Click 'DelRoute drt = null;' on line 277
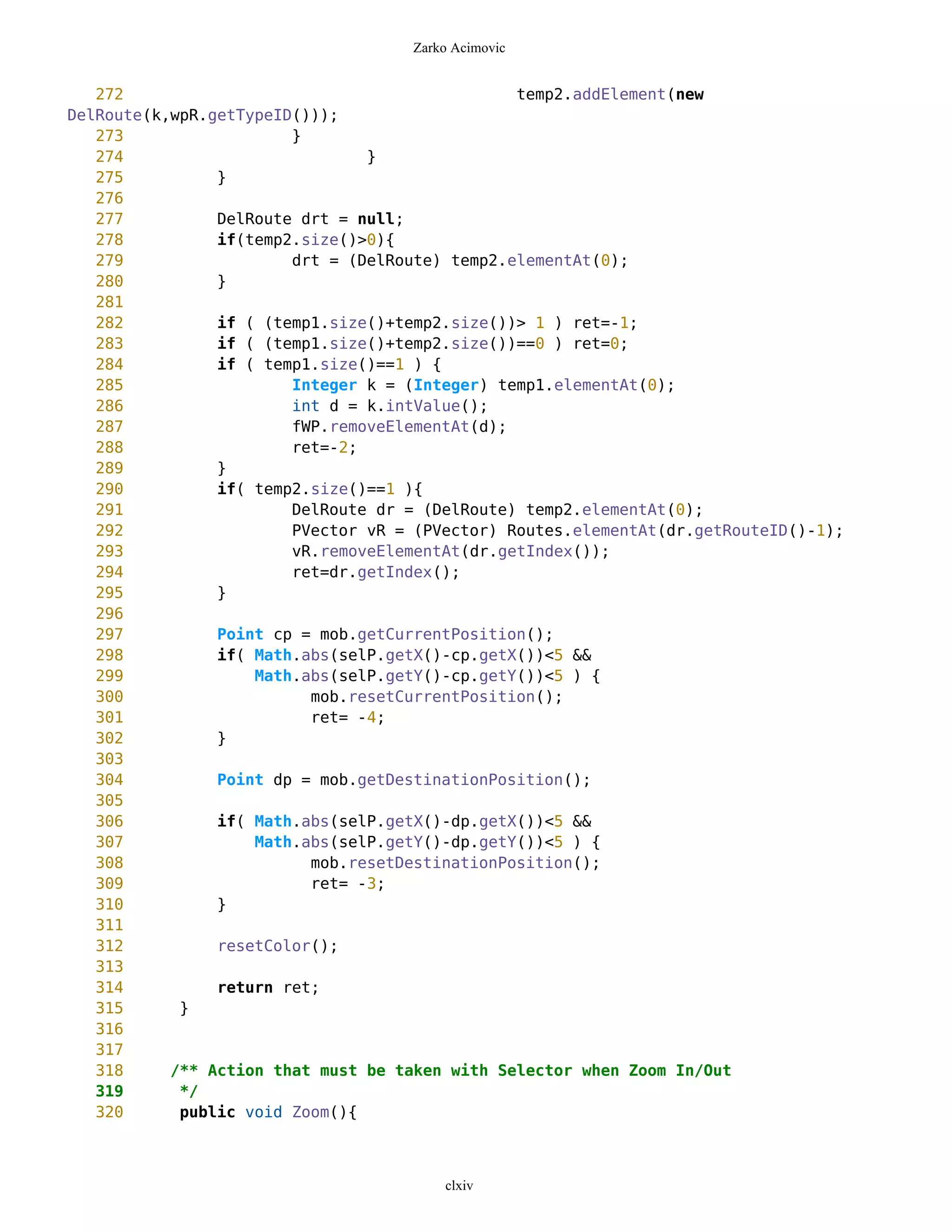Screen dimensions: 952x1232 coord(310,219)
